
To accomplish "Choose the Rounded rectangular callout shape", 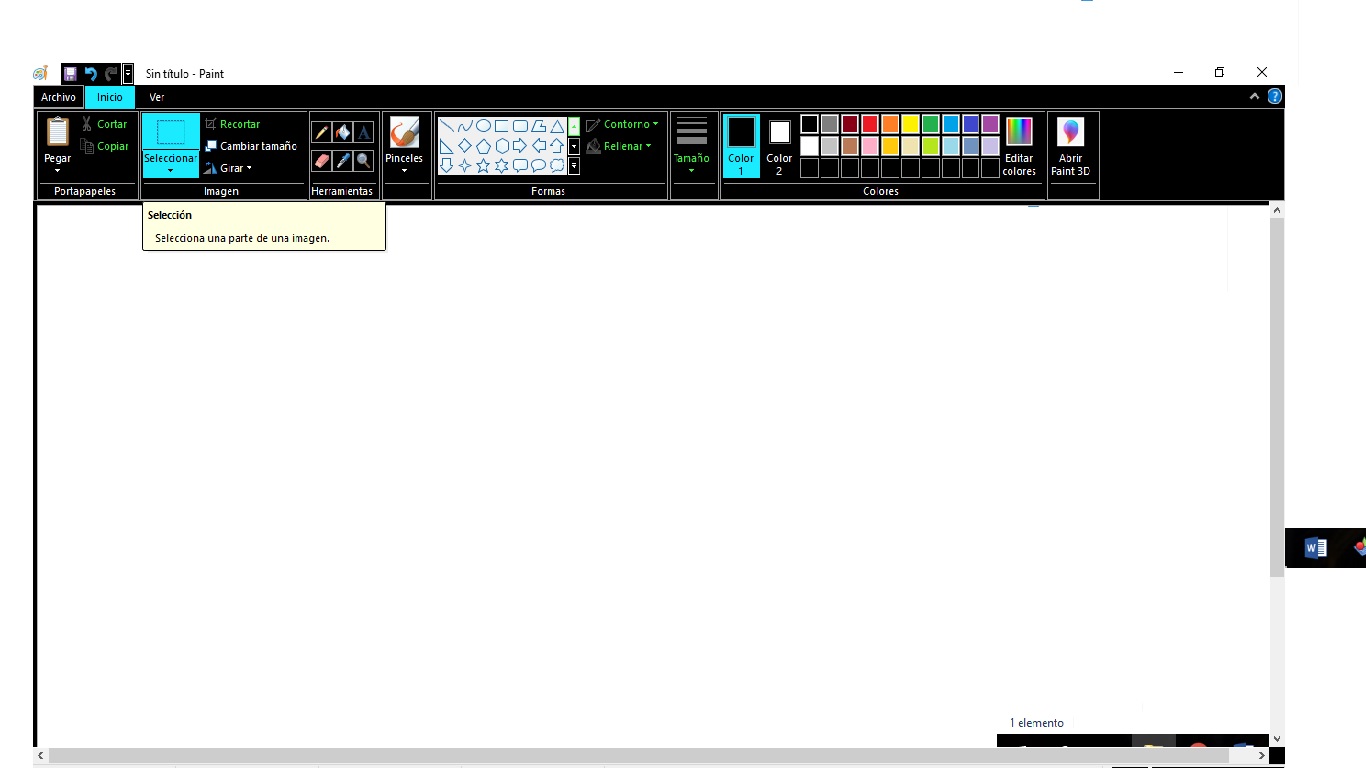I will [x=520, y=165].
